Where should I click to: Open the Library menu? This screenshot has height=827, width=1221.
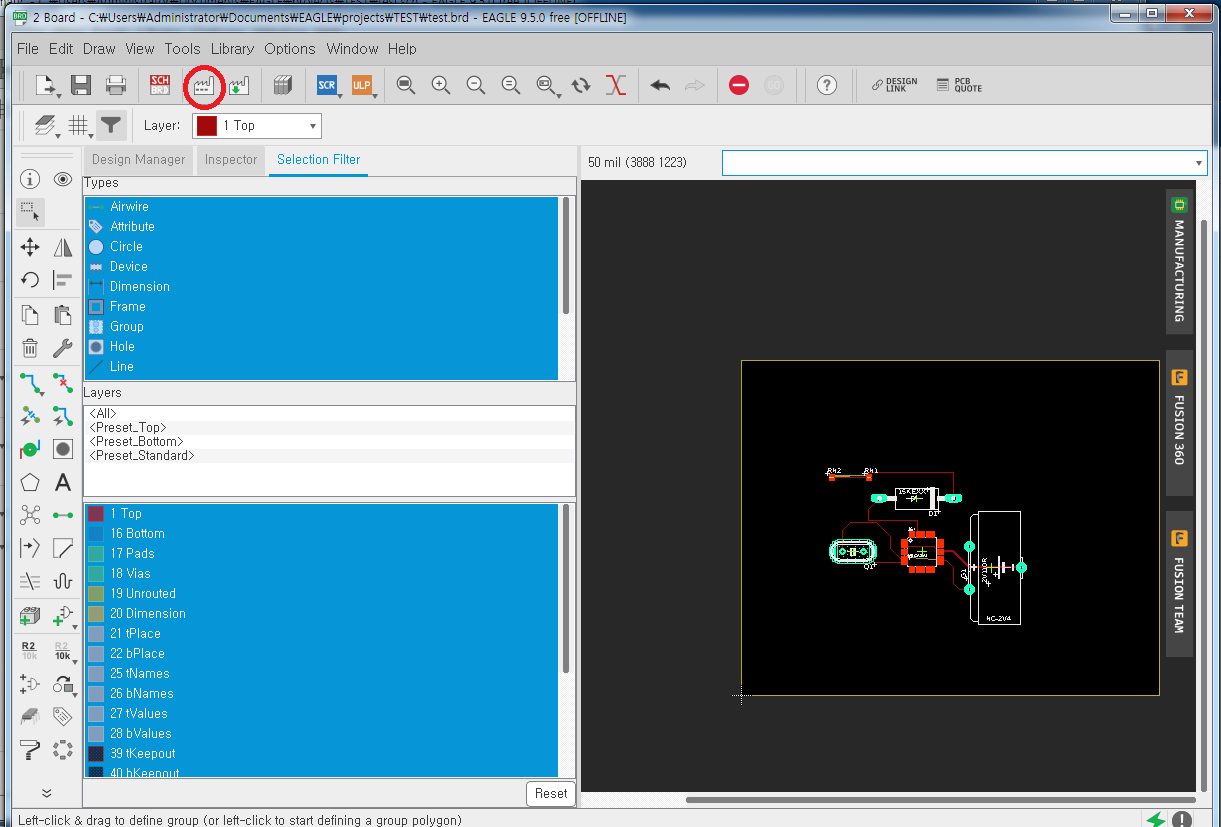(232, 48)
